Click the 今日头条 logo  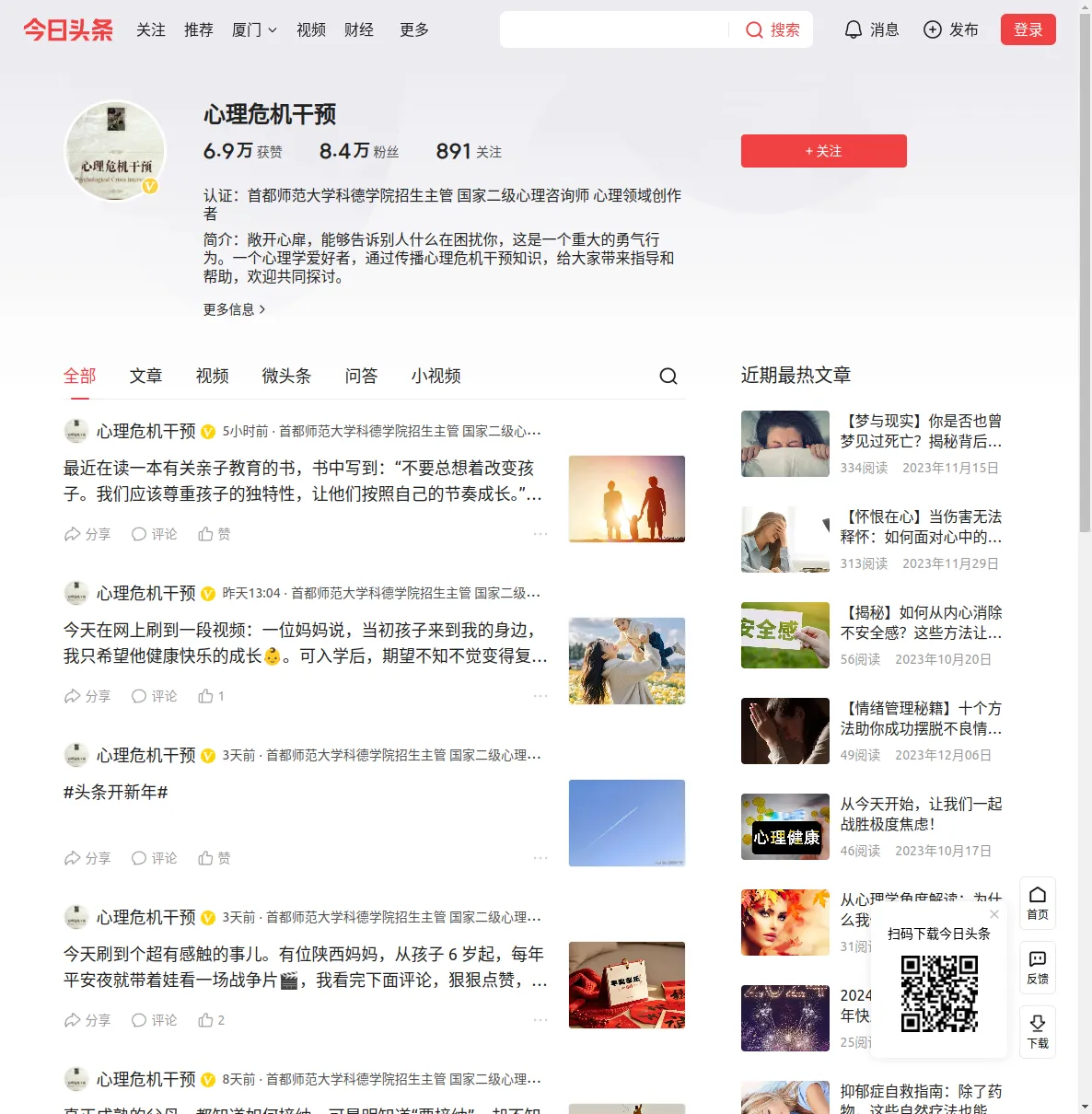68,29
